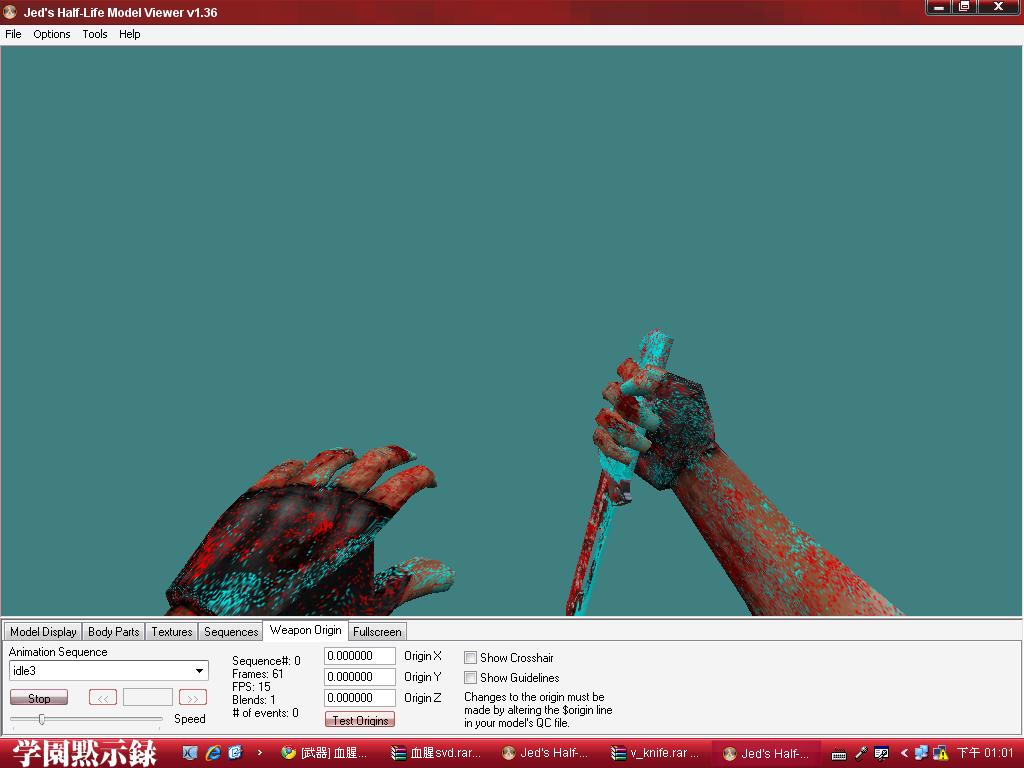Step to the previous animation frame
This screenshot has height=768, width=1024.
click(x=103, y=698)
